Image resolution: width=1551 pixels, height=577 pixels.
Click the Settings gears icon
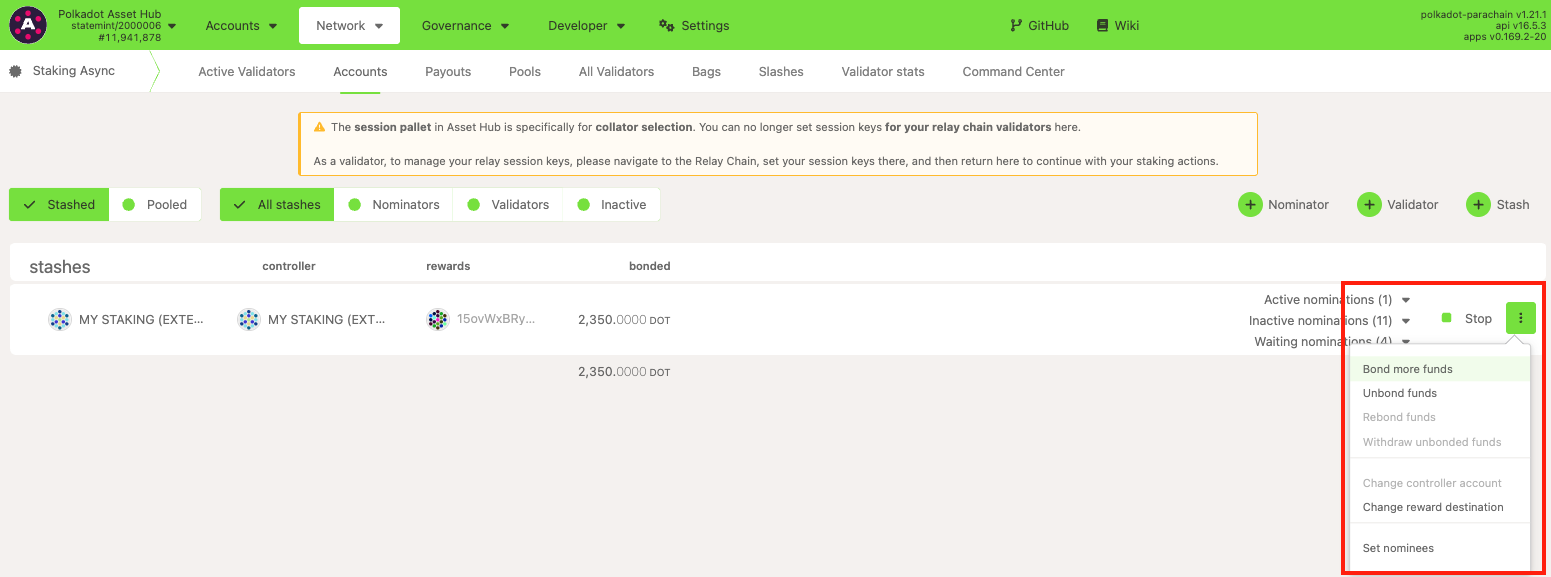click(667, 25)
